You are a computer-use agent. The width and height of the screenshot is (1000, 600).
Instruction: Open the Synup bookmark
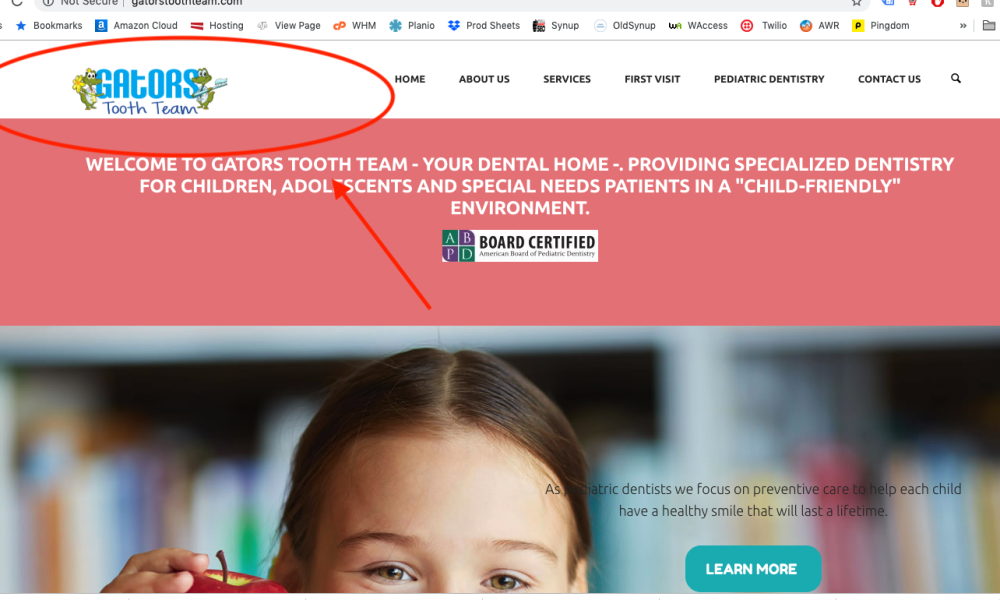click(555, 26)
